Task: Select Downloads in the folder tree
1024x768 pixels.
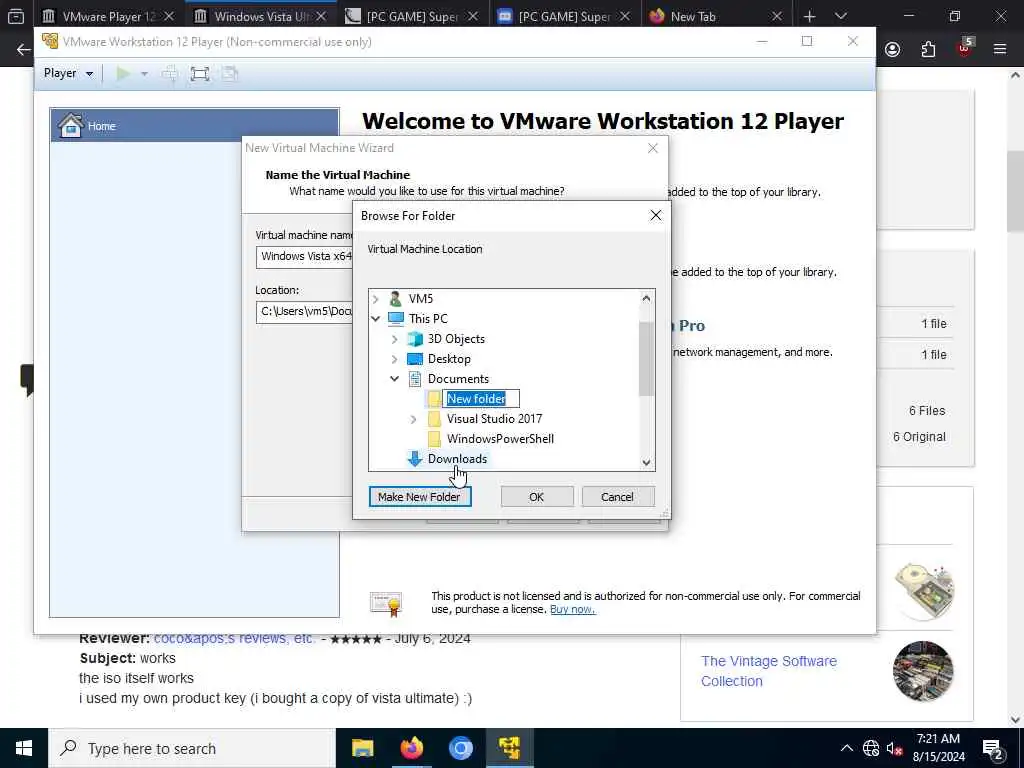Action: 457,459
